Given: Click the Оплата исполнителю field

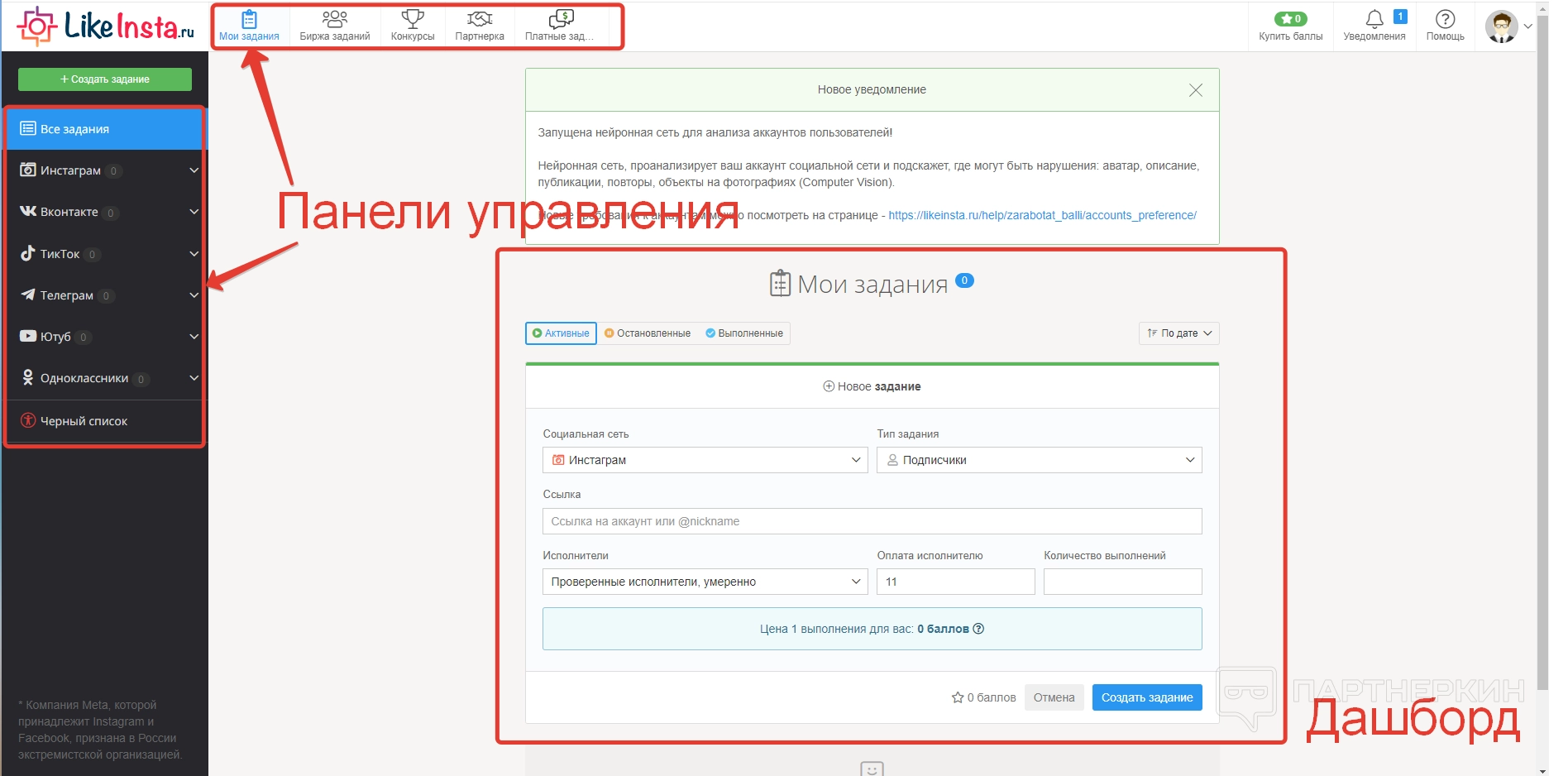Looking at the screenshot, I should [x=955, y=582].
